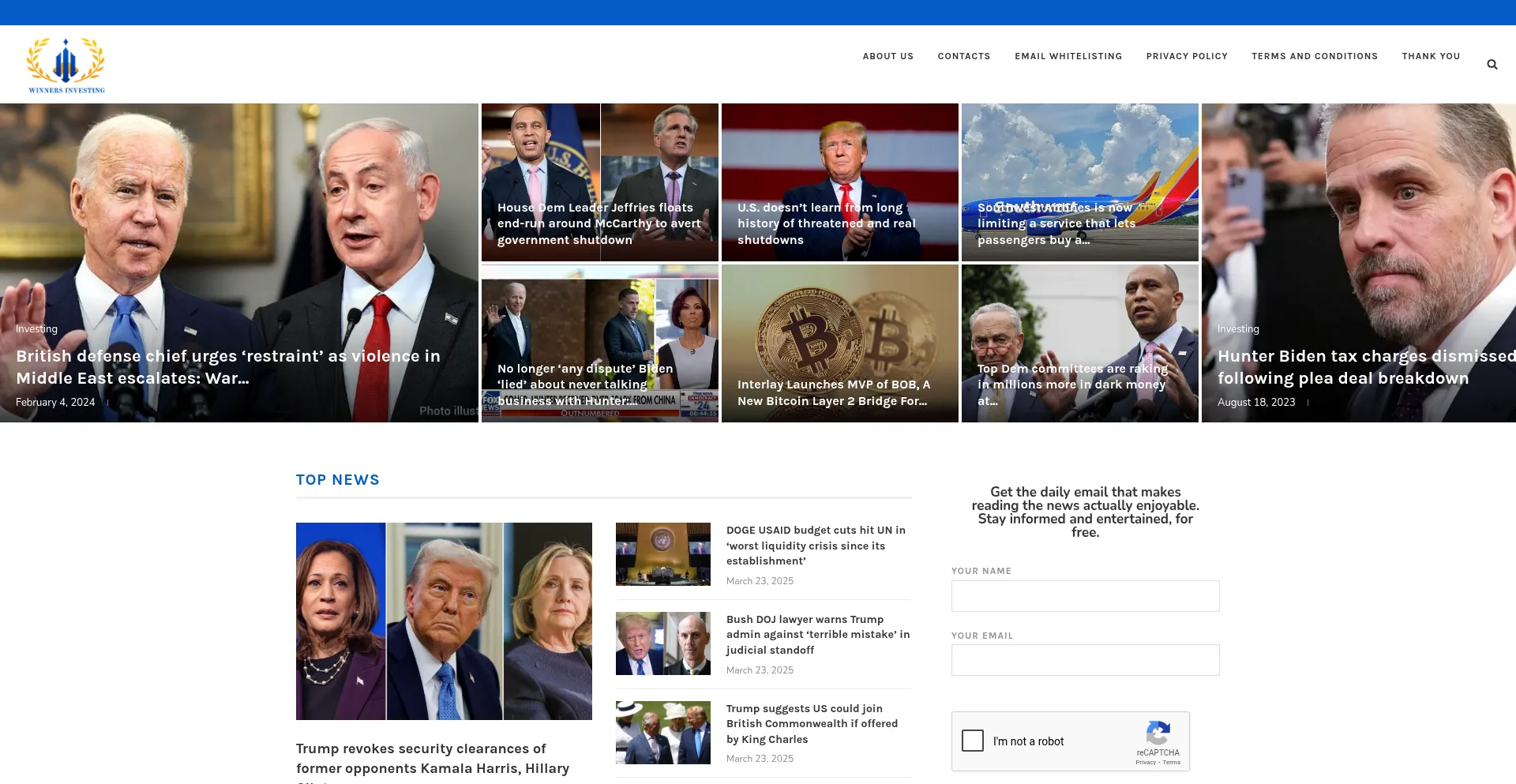Image resolution: width=1516 pixels, height=784 pixels.
Task: Open the TERMS AND CONDITIONS page
Action: [x=1314, y=56]
